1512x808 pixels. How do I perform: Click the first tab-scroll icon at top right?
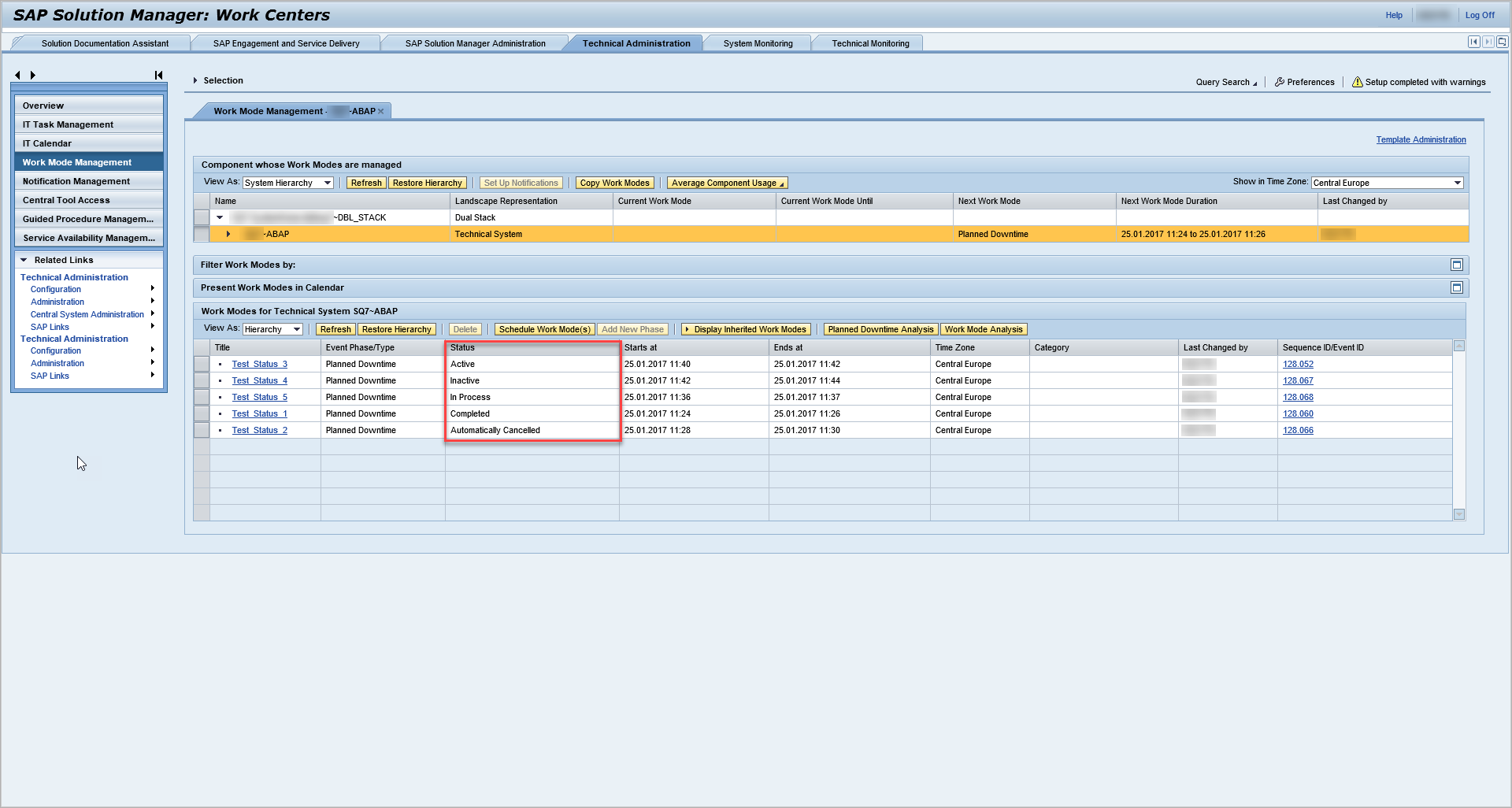point(1473,42)
